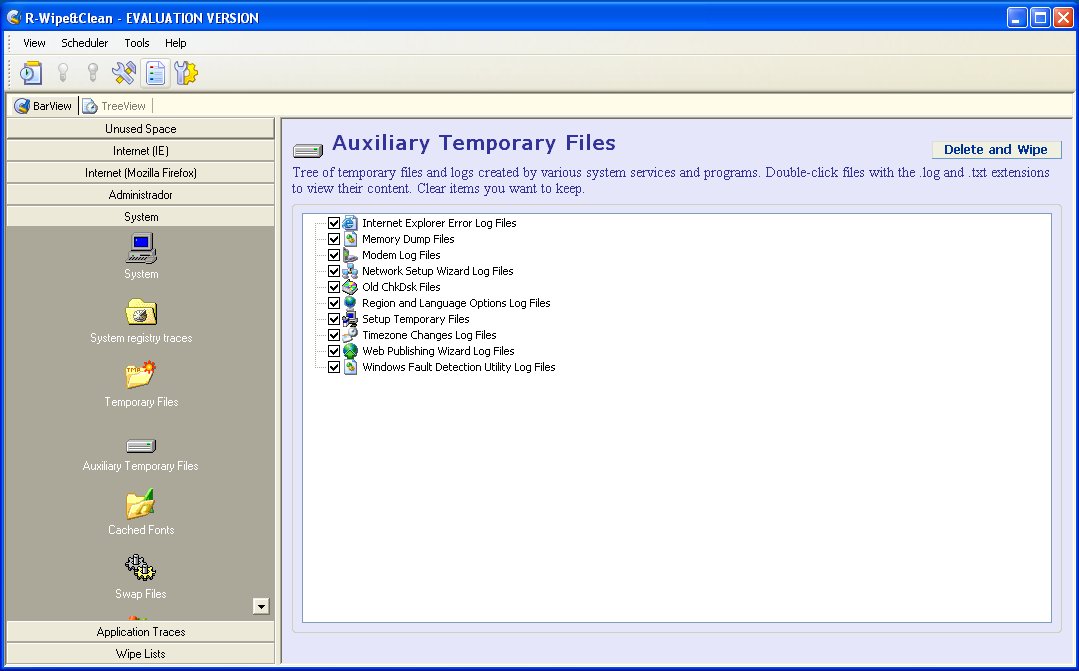Viewport: 1079px width, 671px height.
Task: Open the Scheduler menu
Action: (85, 43)
